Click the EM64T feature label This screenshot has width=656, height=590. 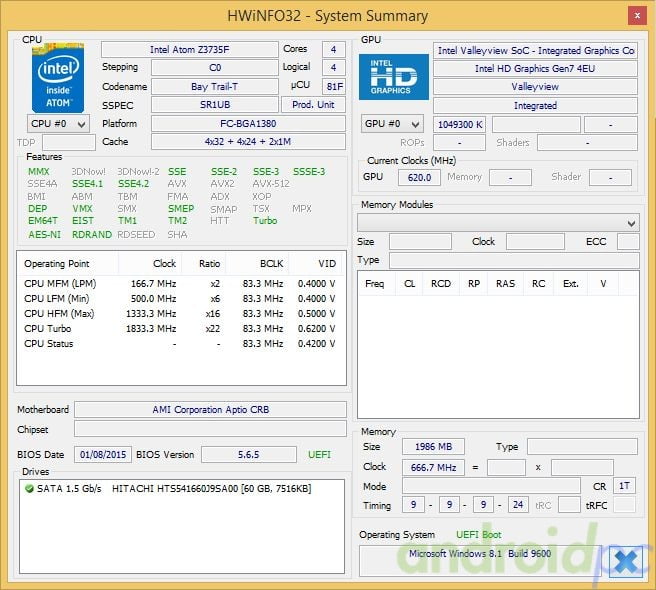(x=43, y=221)
